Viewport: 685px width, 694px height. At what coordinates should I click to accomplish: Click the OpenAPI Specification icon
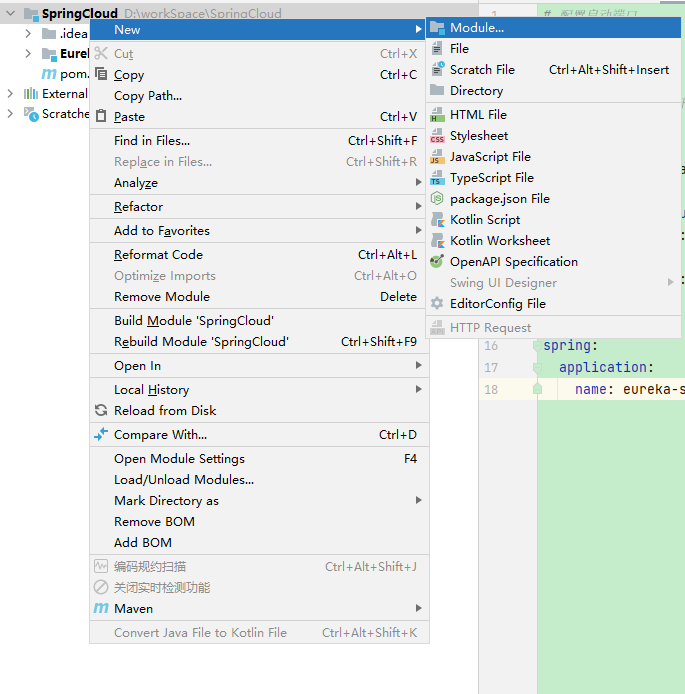pos(437,262)
